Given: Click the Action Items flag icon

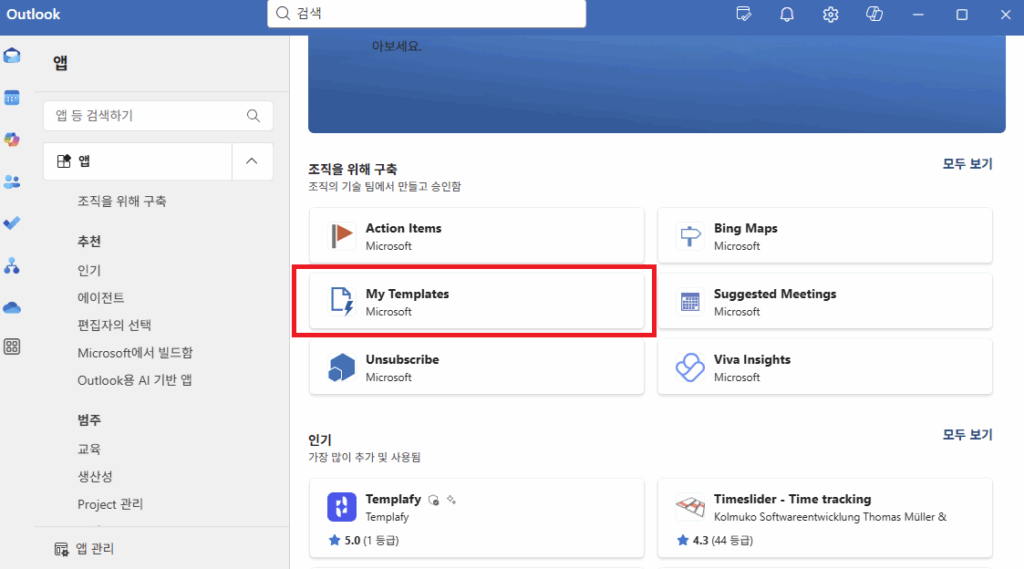Looking at the screenshot, I should 342,236.
